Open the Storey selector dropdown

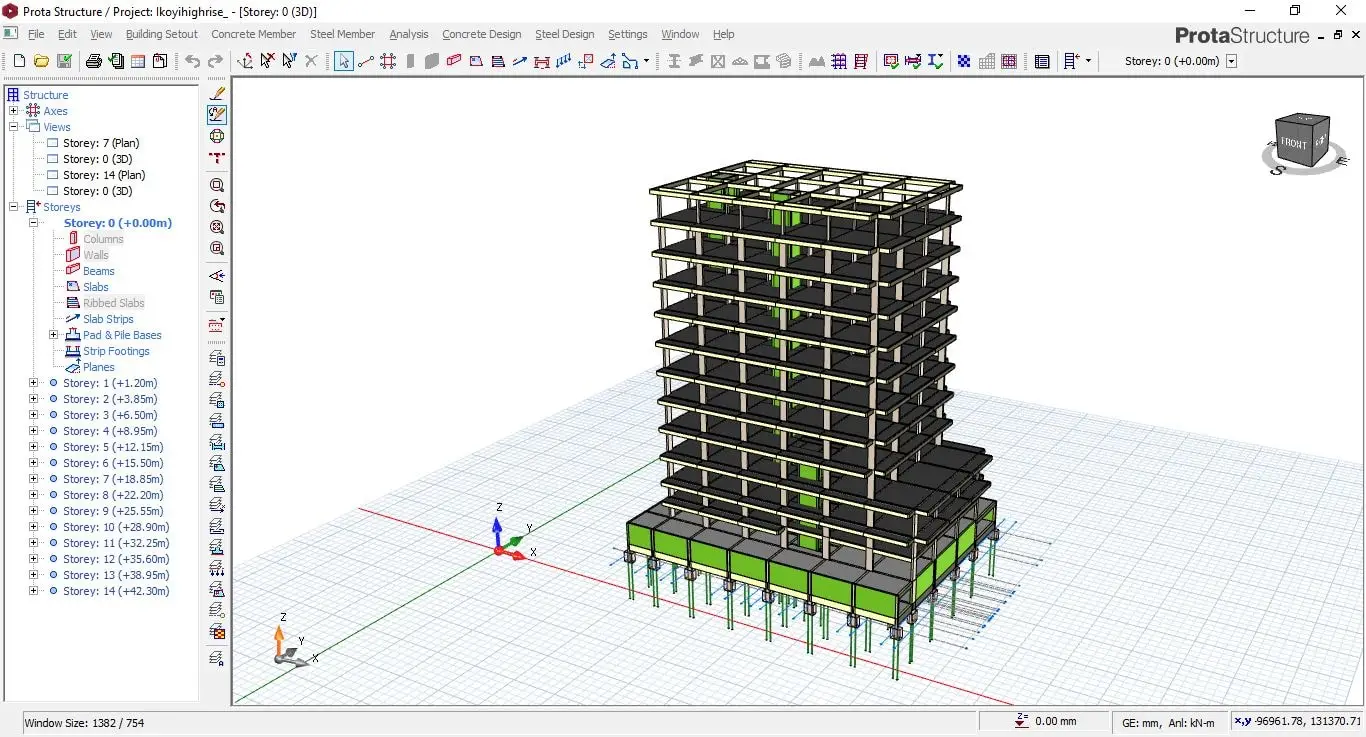click(1231, 61)
